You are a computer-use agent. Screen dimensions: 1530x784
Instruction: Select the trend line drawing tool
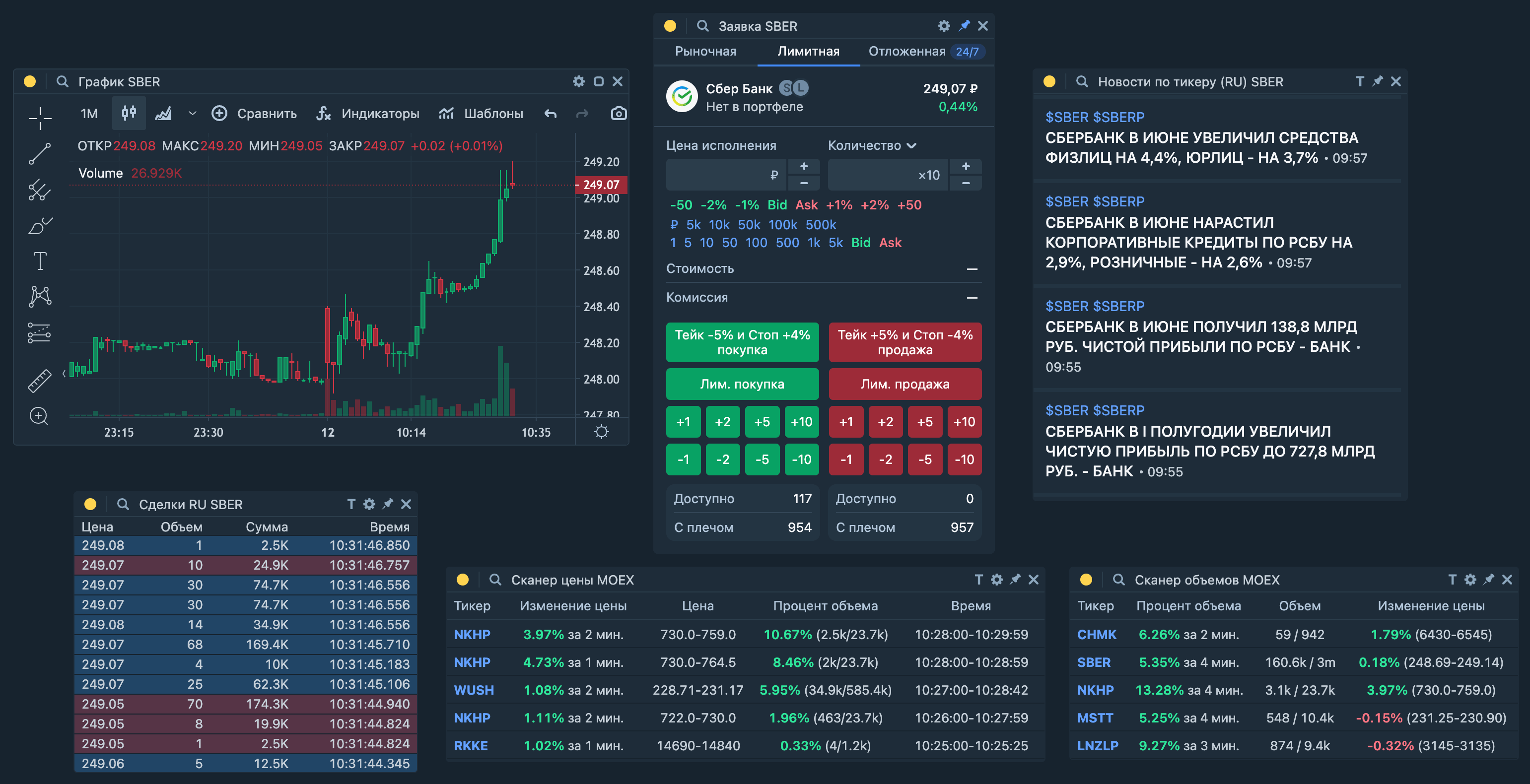pyautogui.click(x=40, y=154)
